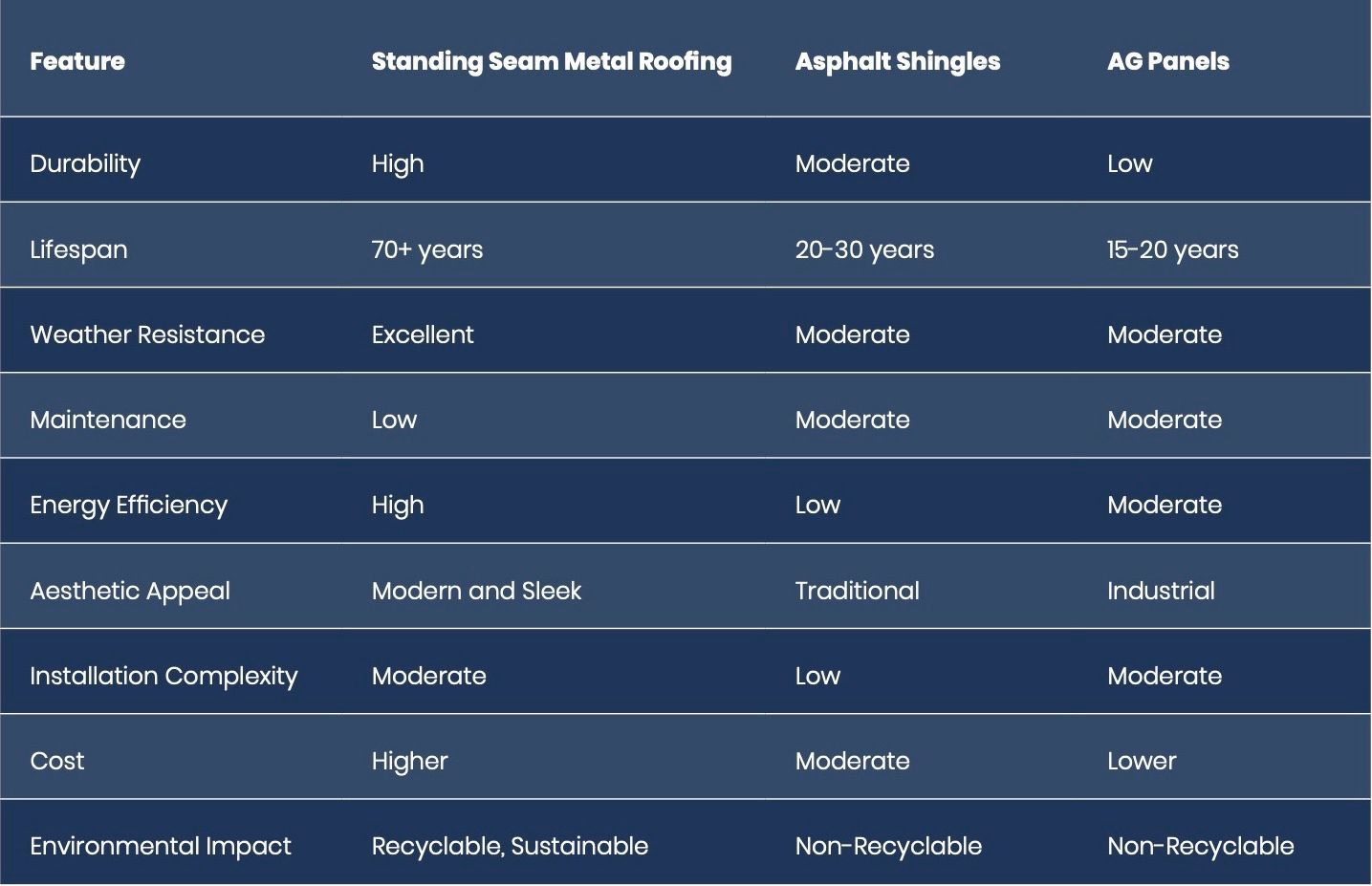Image resolution: width=1372 pixels, height=886 pixels.
Task: Click the Traditional cell
Action: point(858,591)
